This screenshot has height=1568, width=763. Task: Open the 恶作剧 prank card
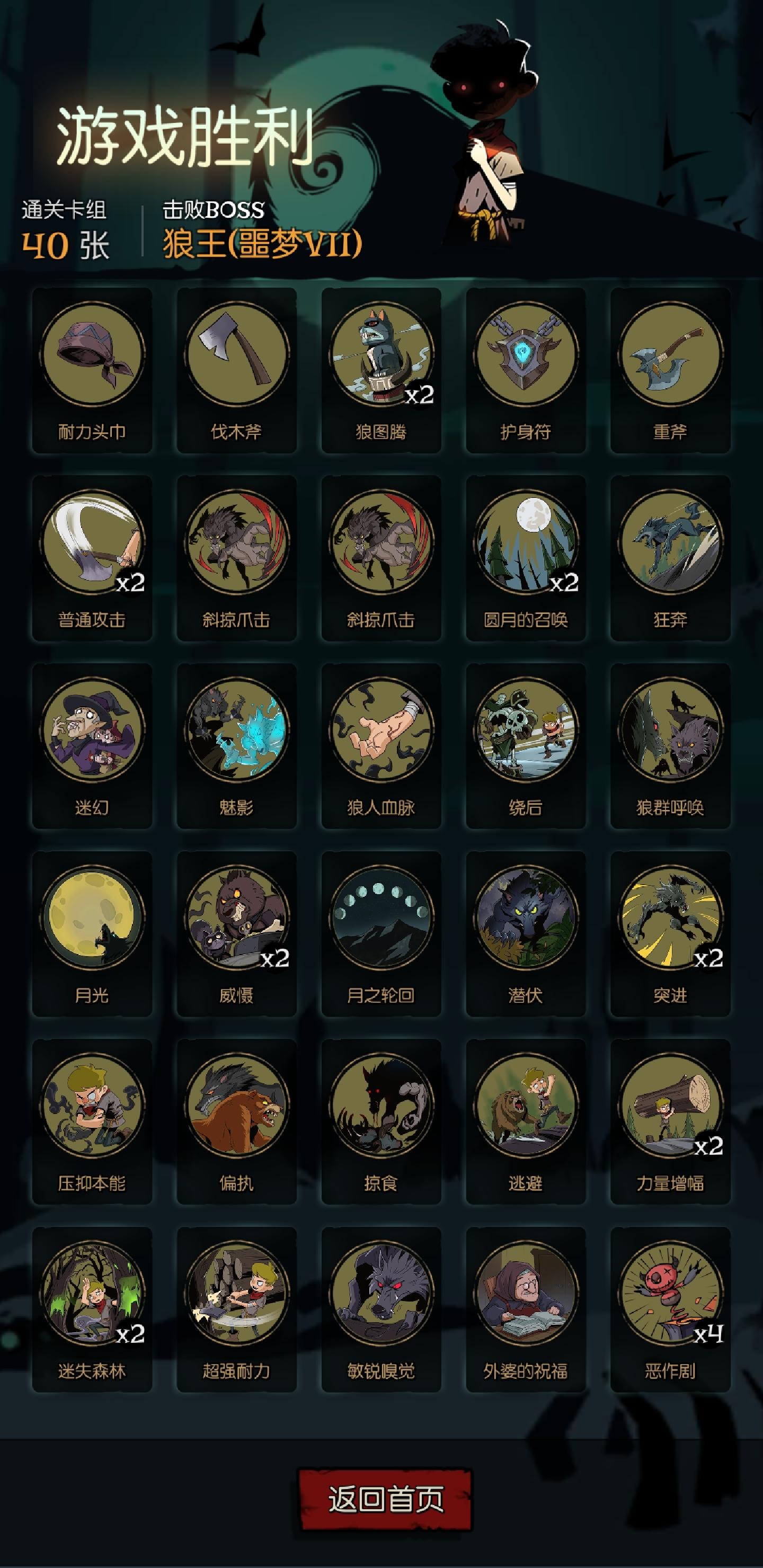[x=670, y=1309]
